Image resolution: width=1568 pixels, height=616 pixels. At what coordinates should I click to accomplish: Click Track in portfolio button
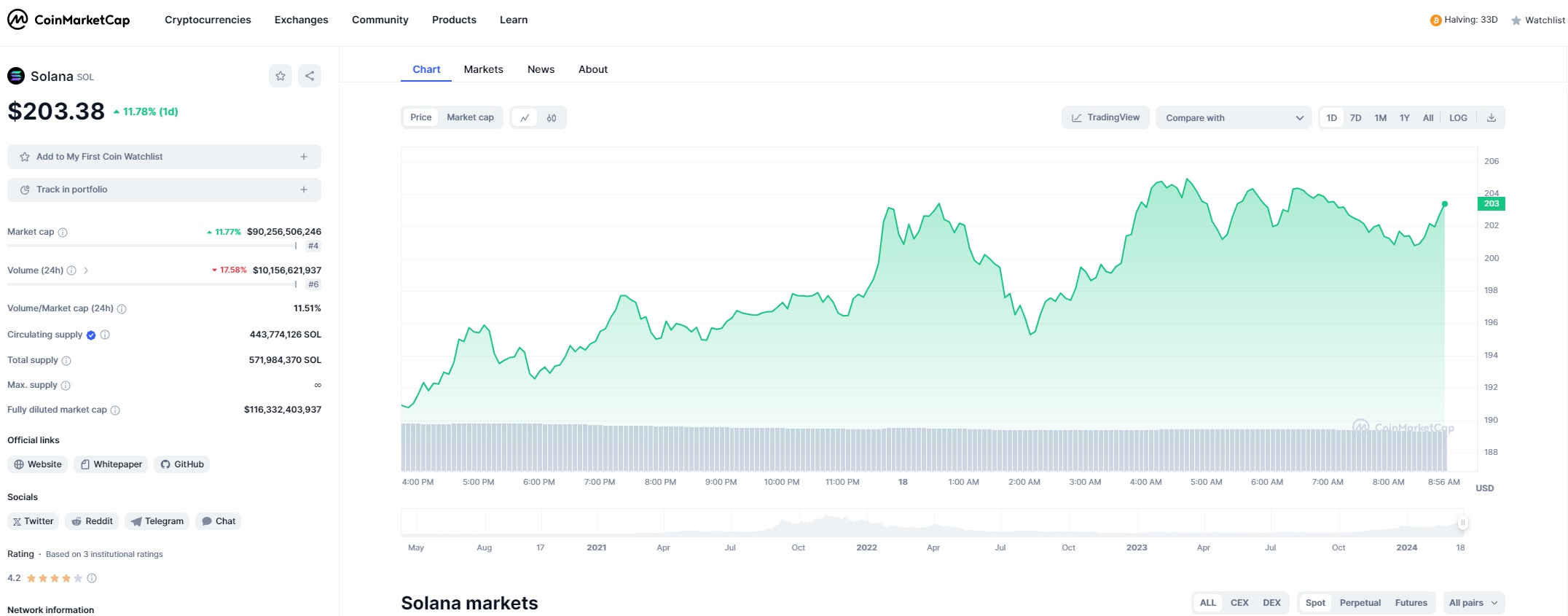coord(164,190)
